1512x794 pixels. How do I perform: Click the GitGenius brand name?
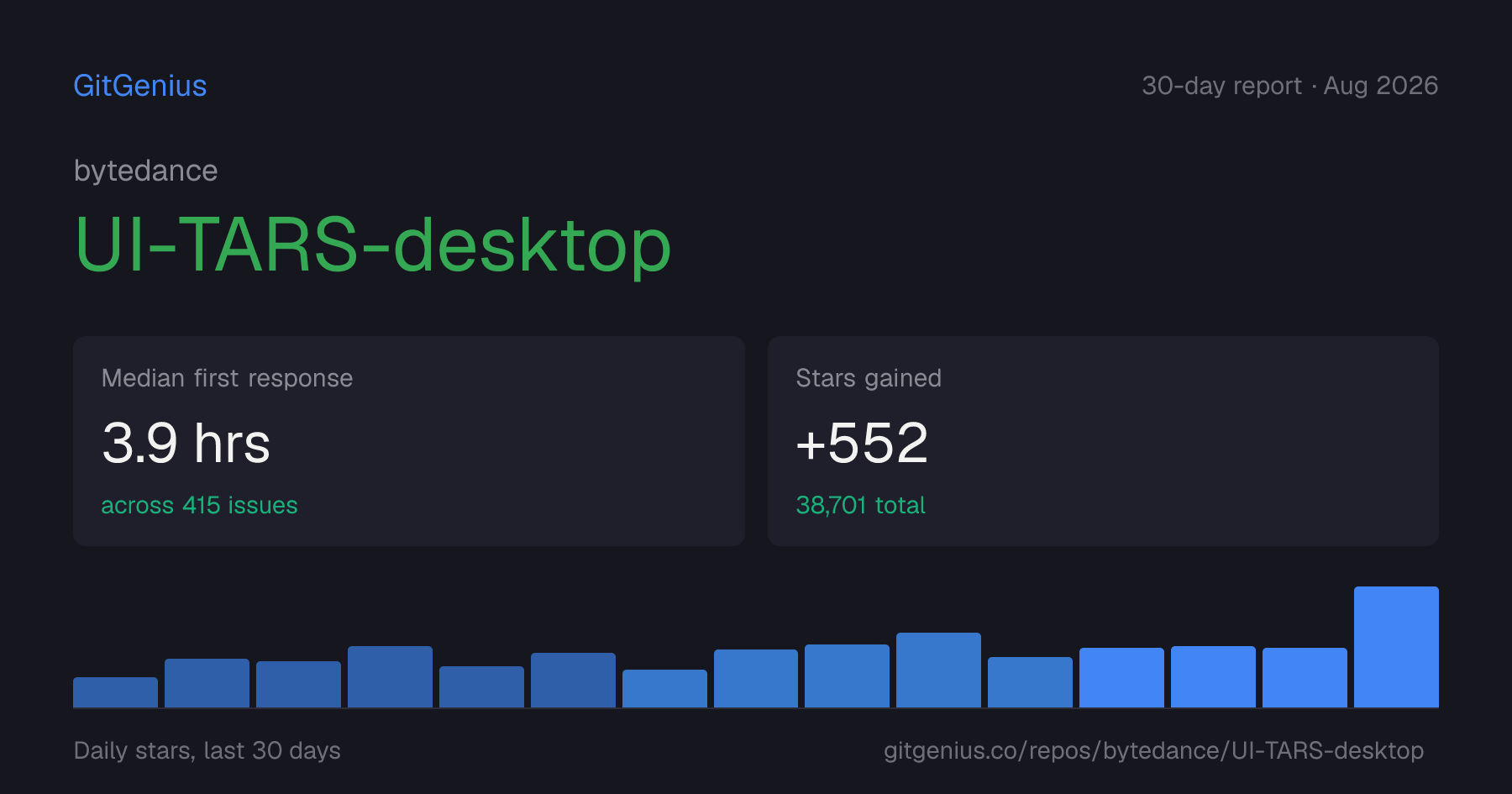point(140,86)
